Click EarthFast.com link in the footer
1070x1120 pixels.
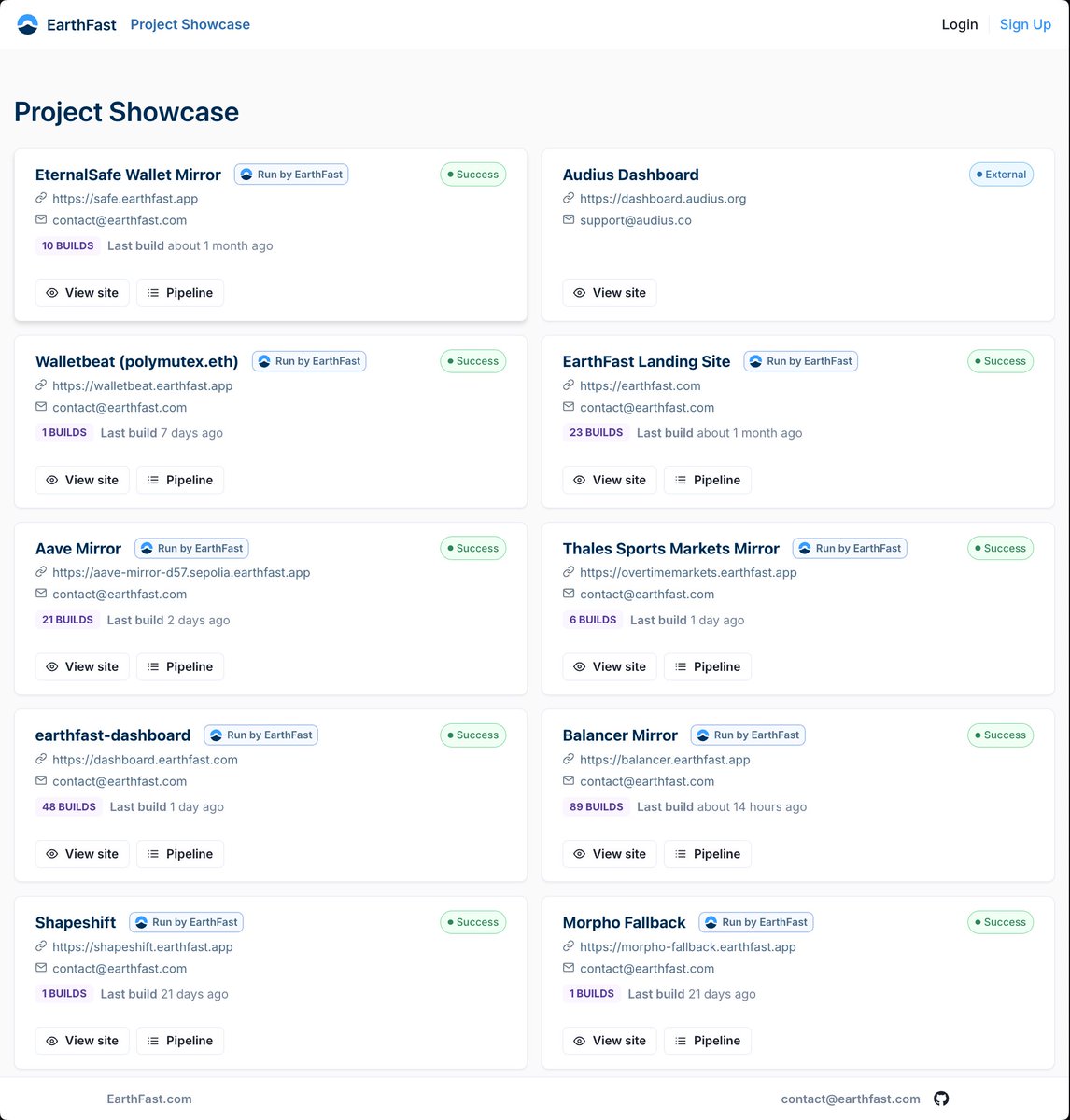pos(149,1099)
